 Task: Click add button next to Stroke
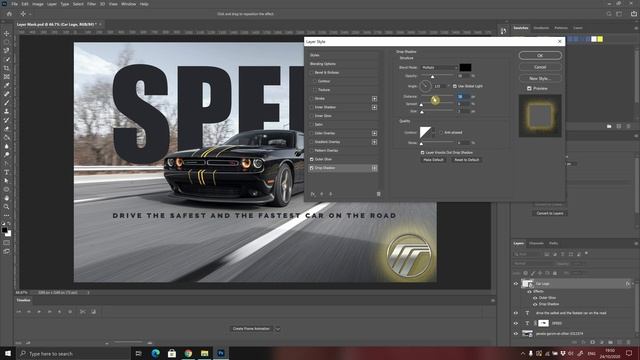374,99
